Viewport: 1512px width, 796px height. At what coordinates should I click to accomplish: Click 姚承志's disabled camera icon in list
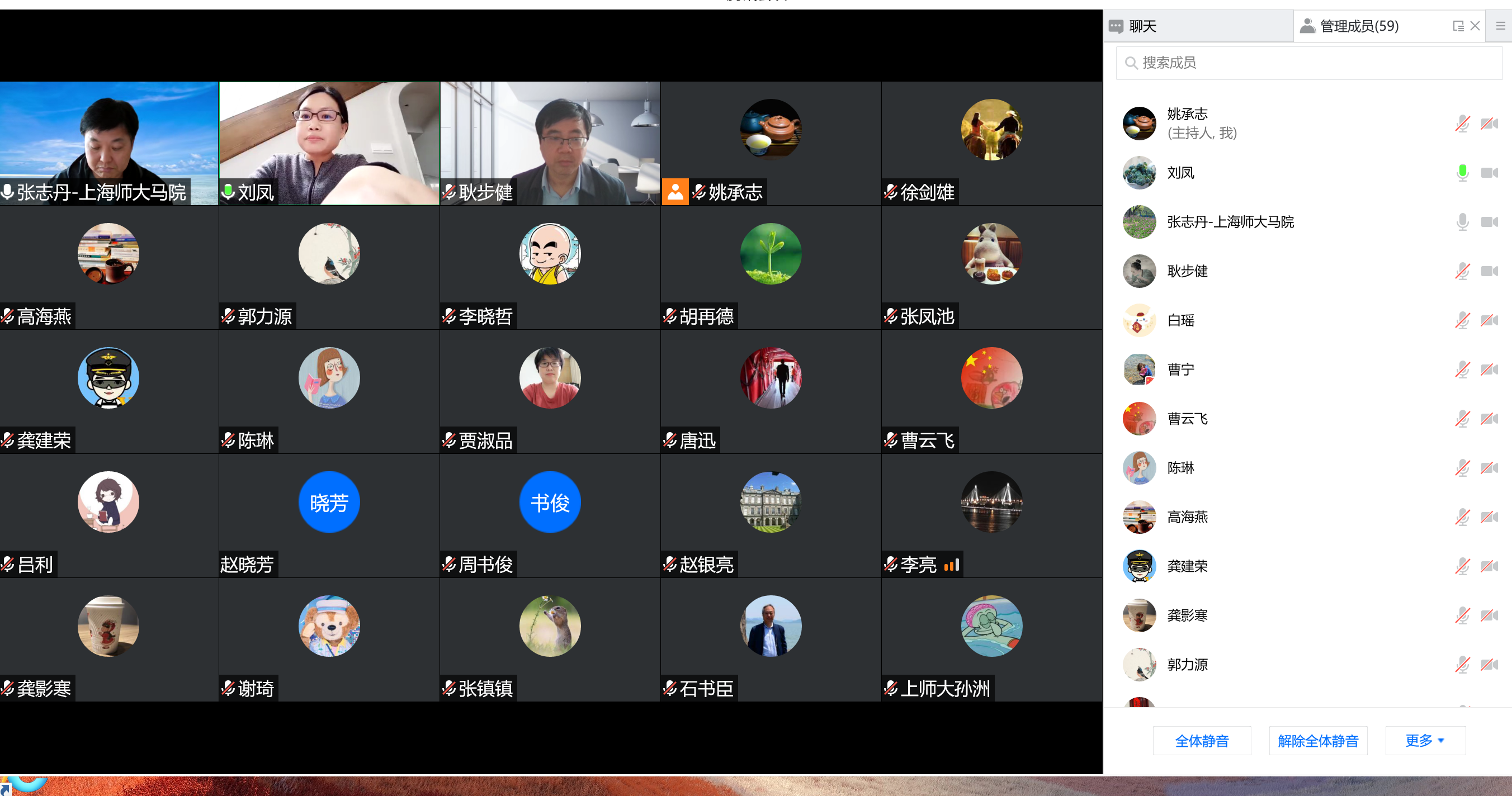click(1489, 123)
